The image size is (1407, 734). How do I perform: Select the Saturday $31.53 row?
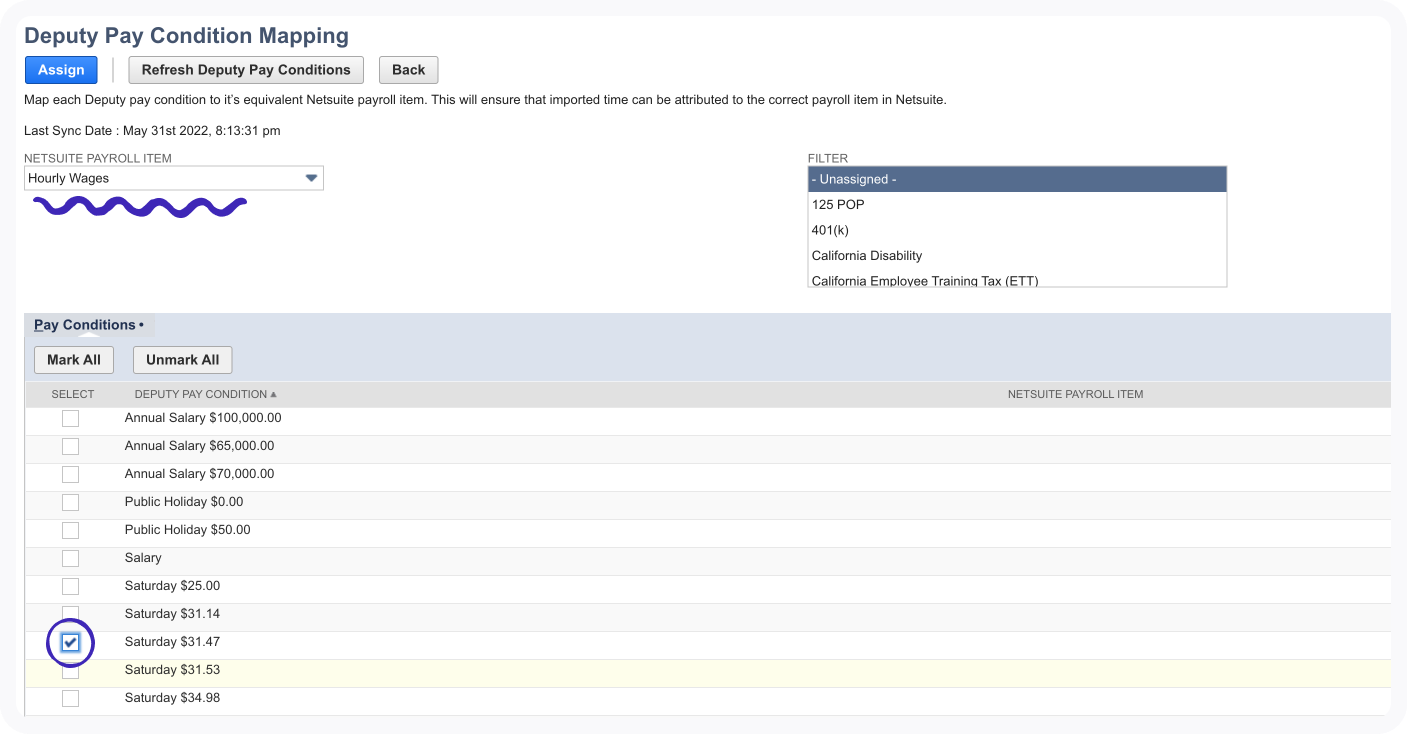70,670
